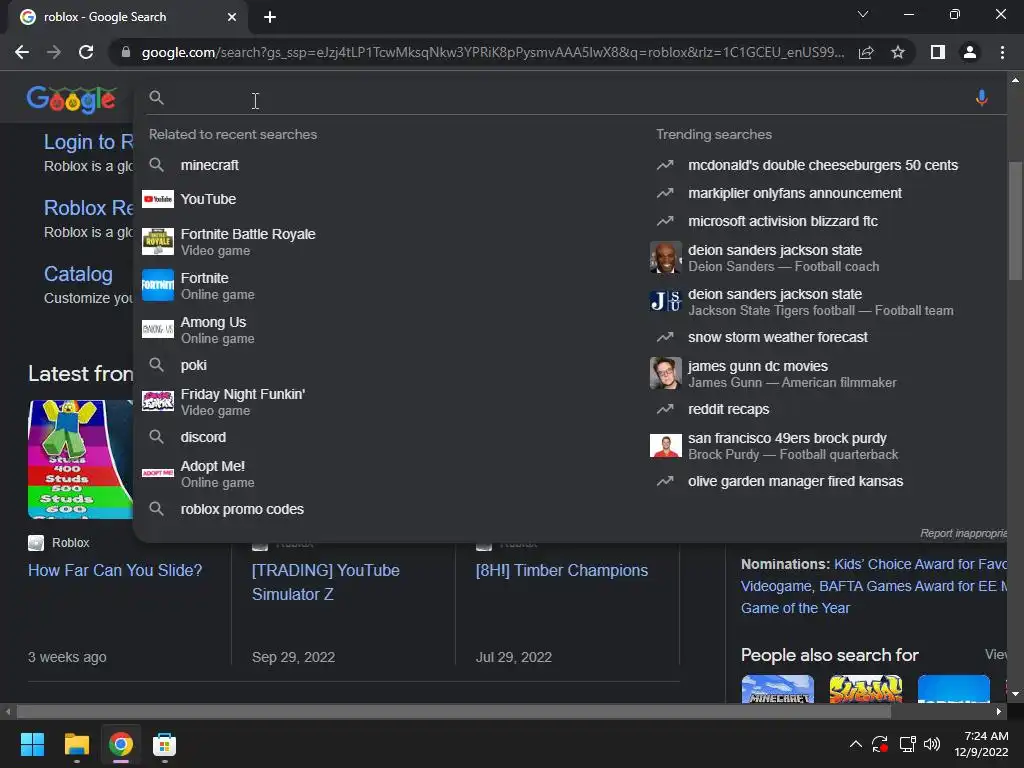Screen dimensions: 1024x768
Task: Click Report inappropriate predictions link
Action: pos(963,533)
